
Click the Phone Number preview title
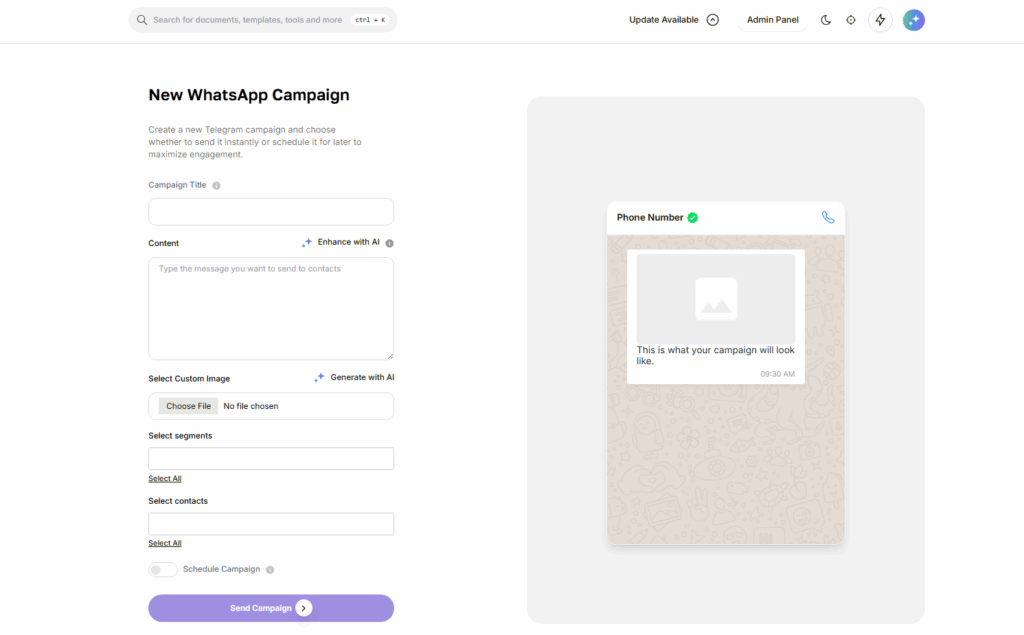point(650,218)
